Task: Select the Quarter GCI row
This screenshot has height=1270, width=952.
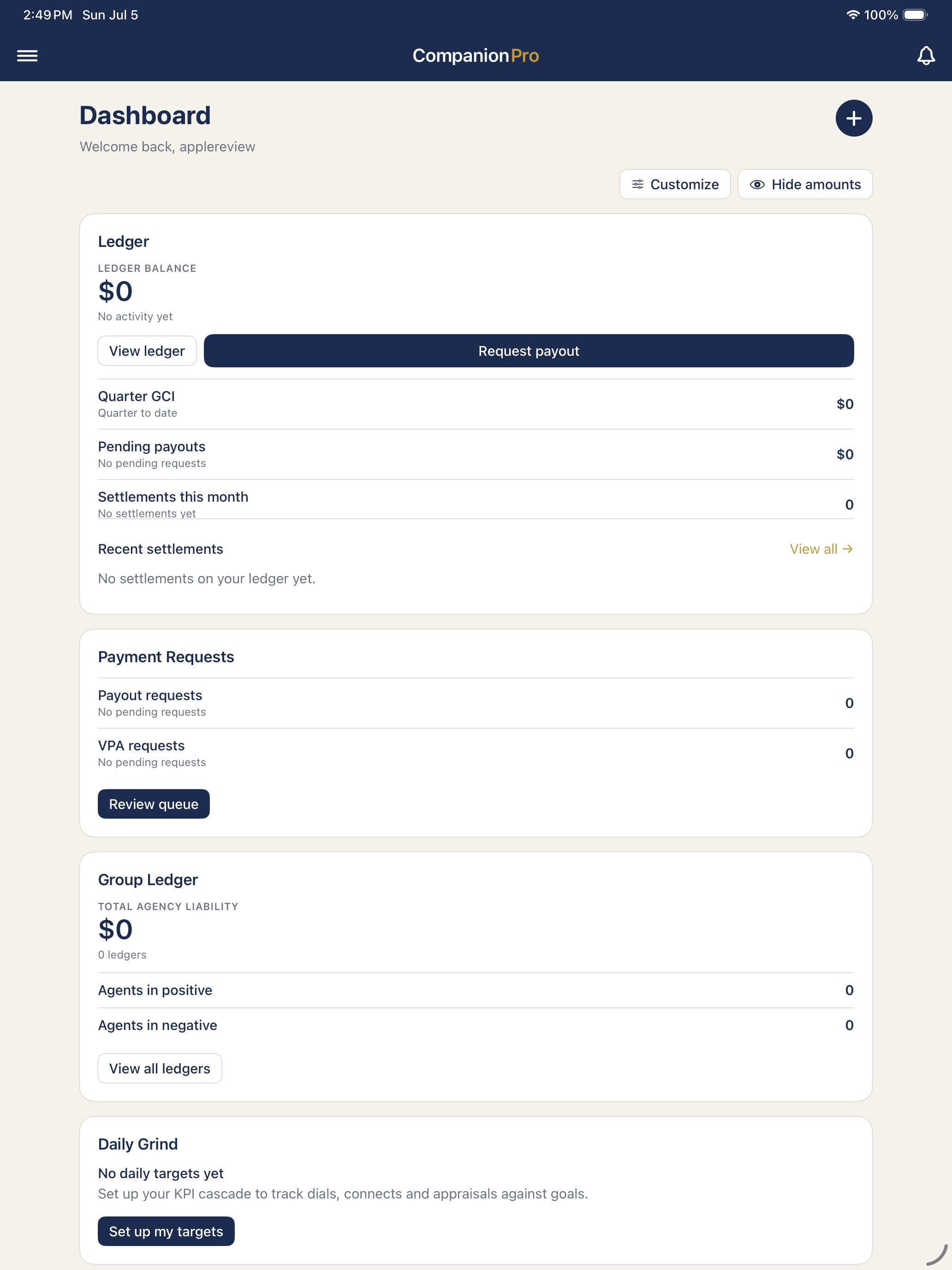Action: click(476, 404)
